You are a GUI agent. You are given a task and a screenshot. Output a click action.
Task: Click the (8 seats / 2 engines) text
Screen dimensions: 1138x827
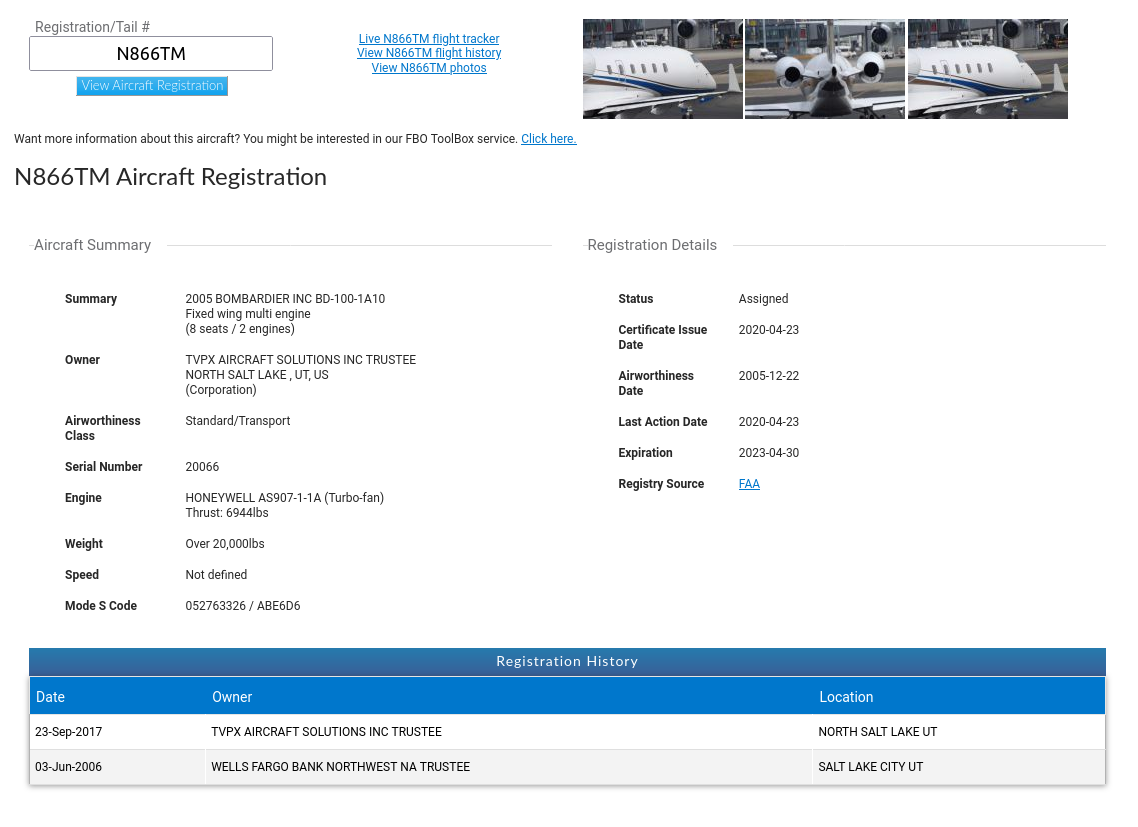point(240,329)
